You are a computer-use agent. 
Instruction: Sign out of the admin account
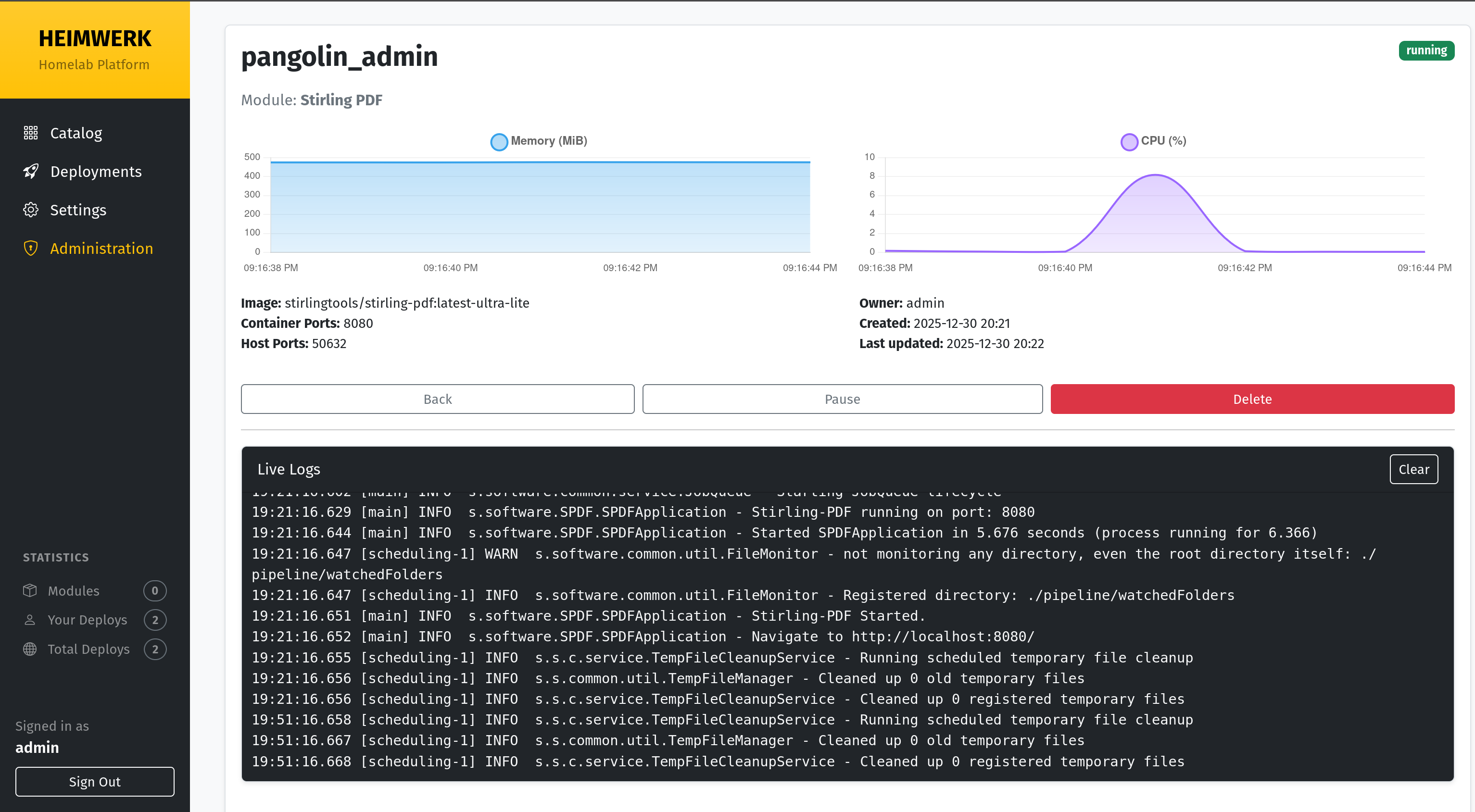tap(94, 781)
